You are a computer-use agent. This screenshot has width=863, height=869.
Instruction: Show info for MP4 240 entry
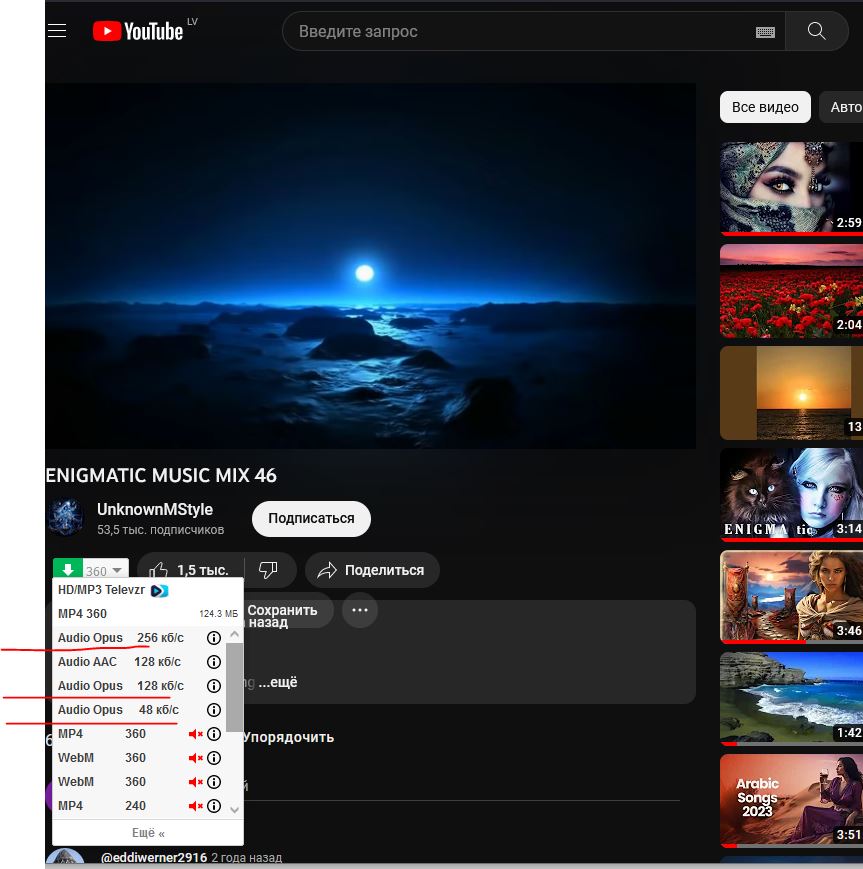point(213,806)
